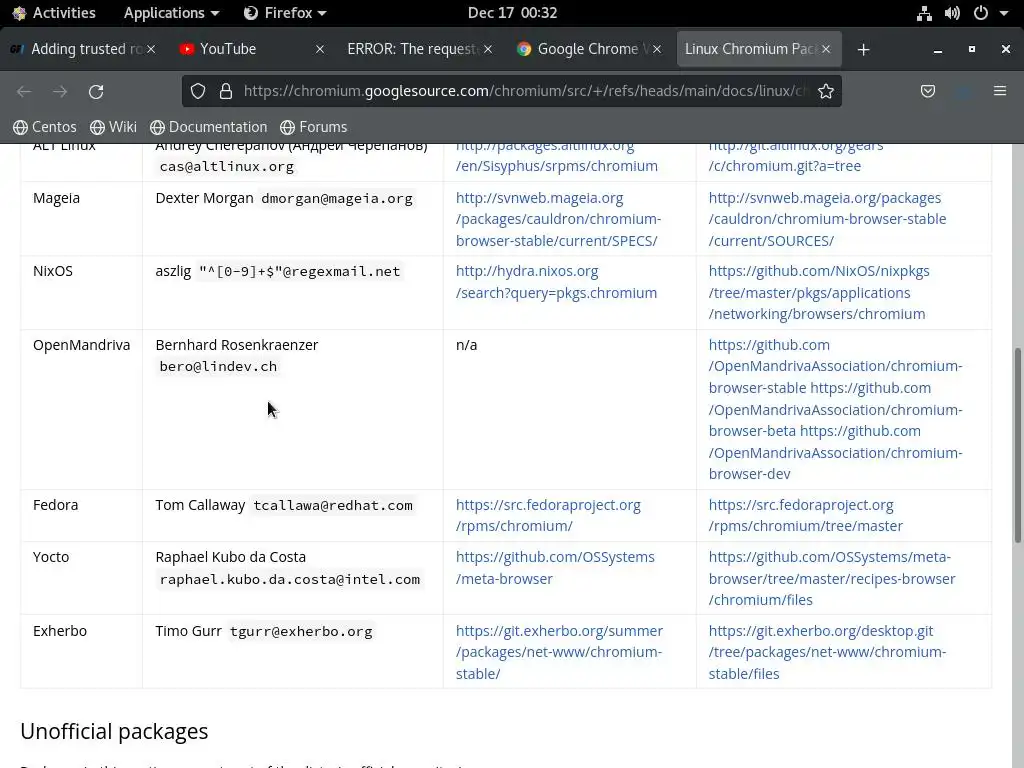This screenshot has width=1024, height=768.
Task: Open power menu icon in top bar
Action: (981, 13)
